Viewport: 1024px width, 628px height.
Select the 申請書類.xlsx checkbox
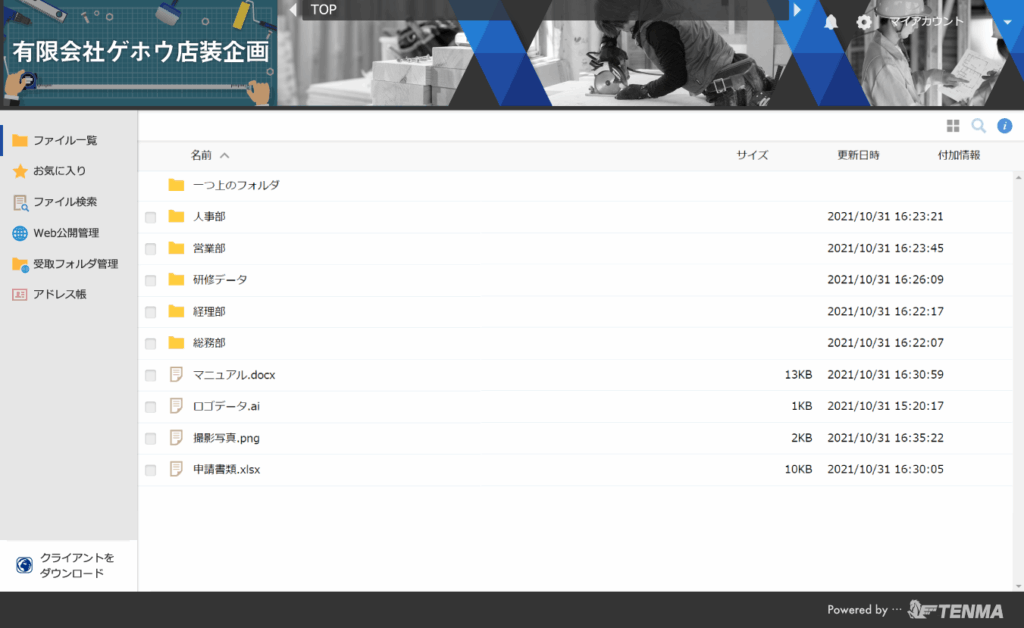coord(151,470)
